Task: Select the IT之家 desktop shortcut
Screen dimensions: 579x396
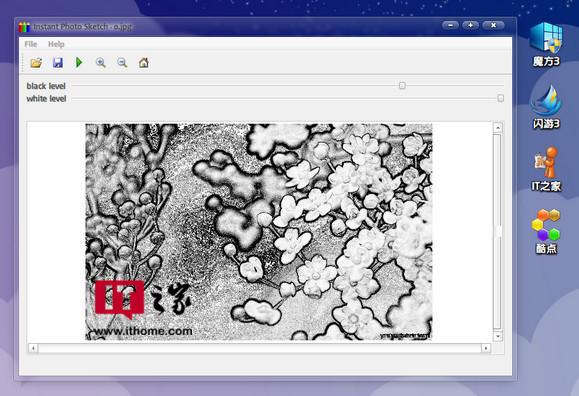Action: click(546, 169)
